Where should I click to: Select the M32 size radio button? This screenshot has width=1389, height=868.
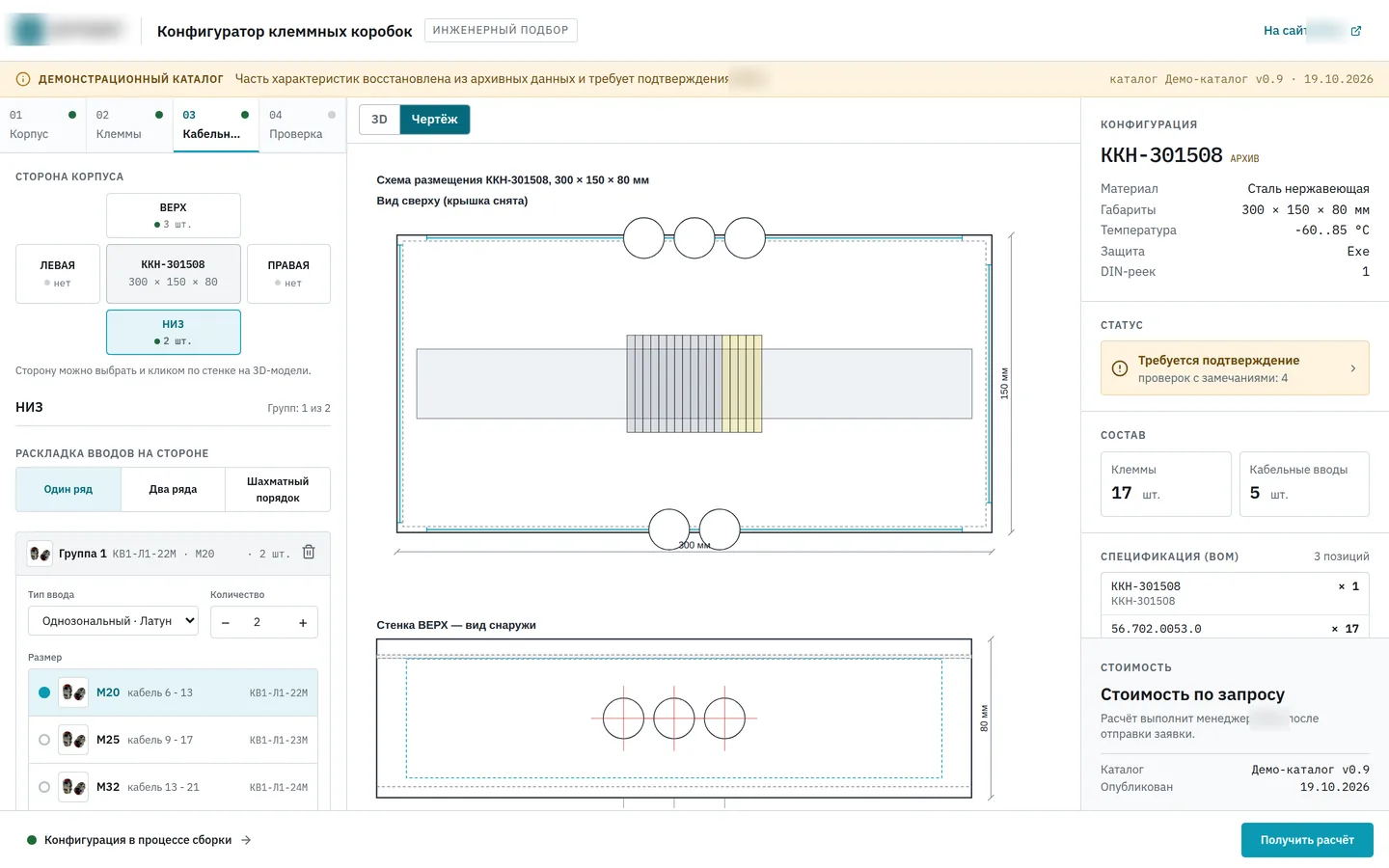point(44,787)
